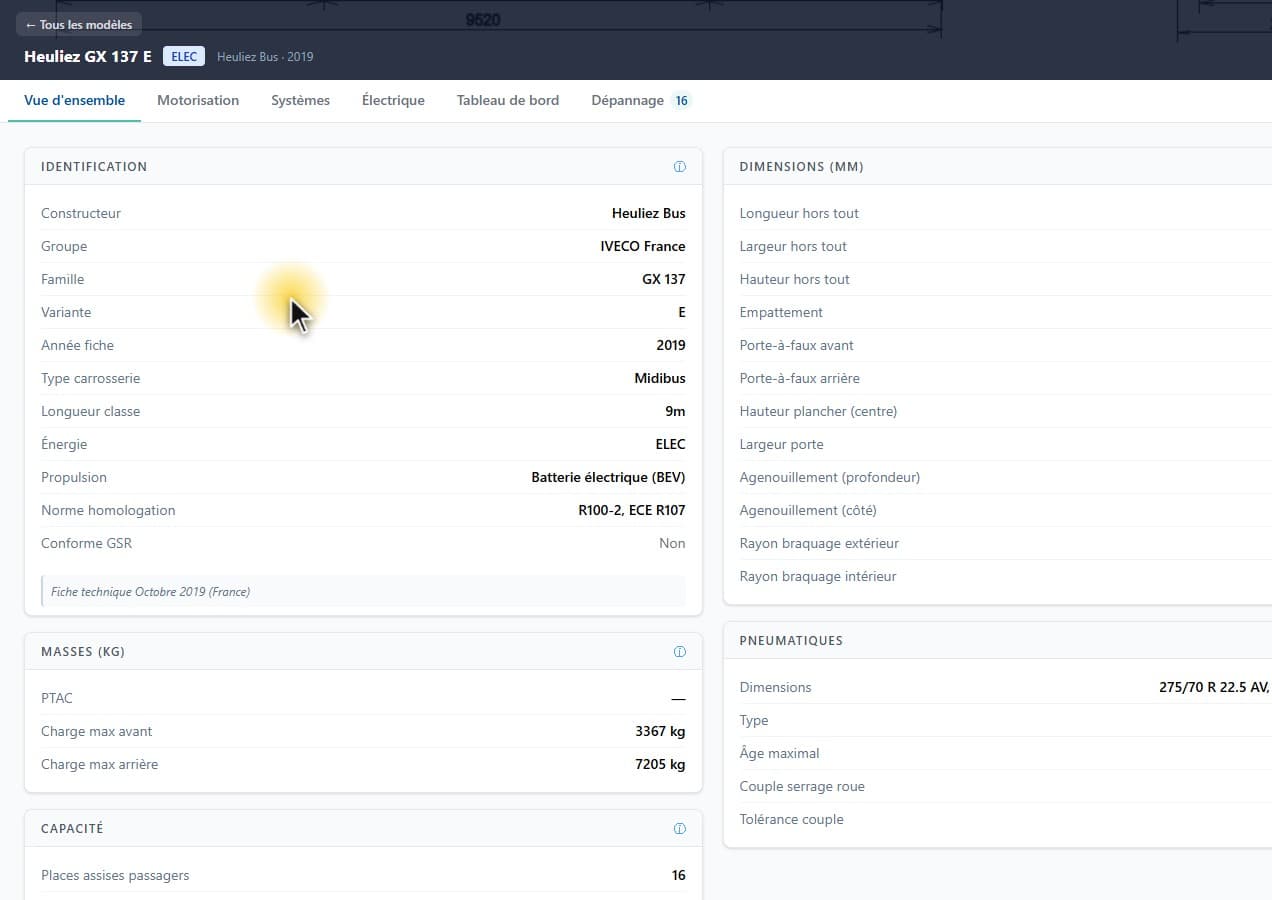
Task: Select R100-2, ECE R107 homologation value
Action: 632,510
